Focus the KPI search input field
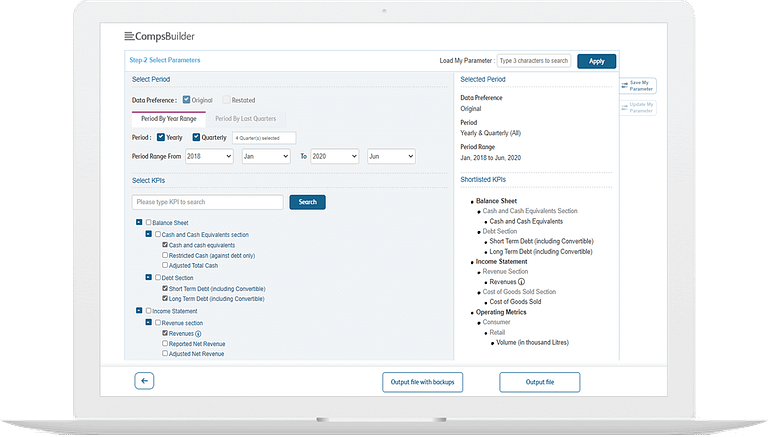 [x=208, y=202]
